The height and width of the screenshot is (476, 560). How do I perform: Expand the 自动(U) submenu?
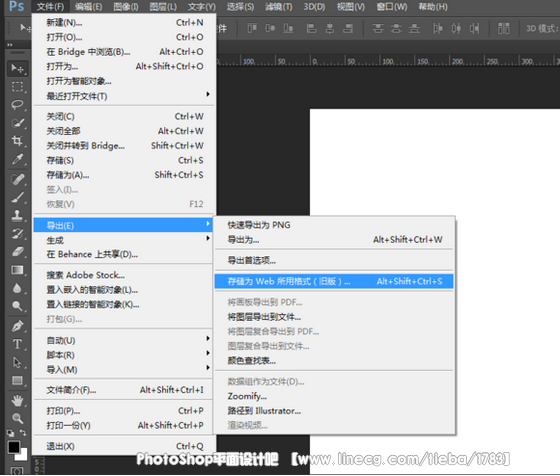pos(124,340)
